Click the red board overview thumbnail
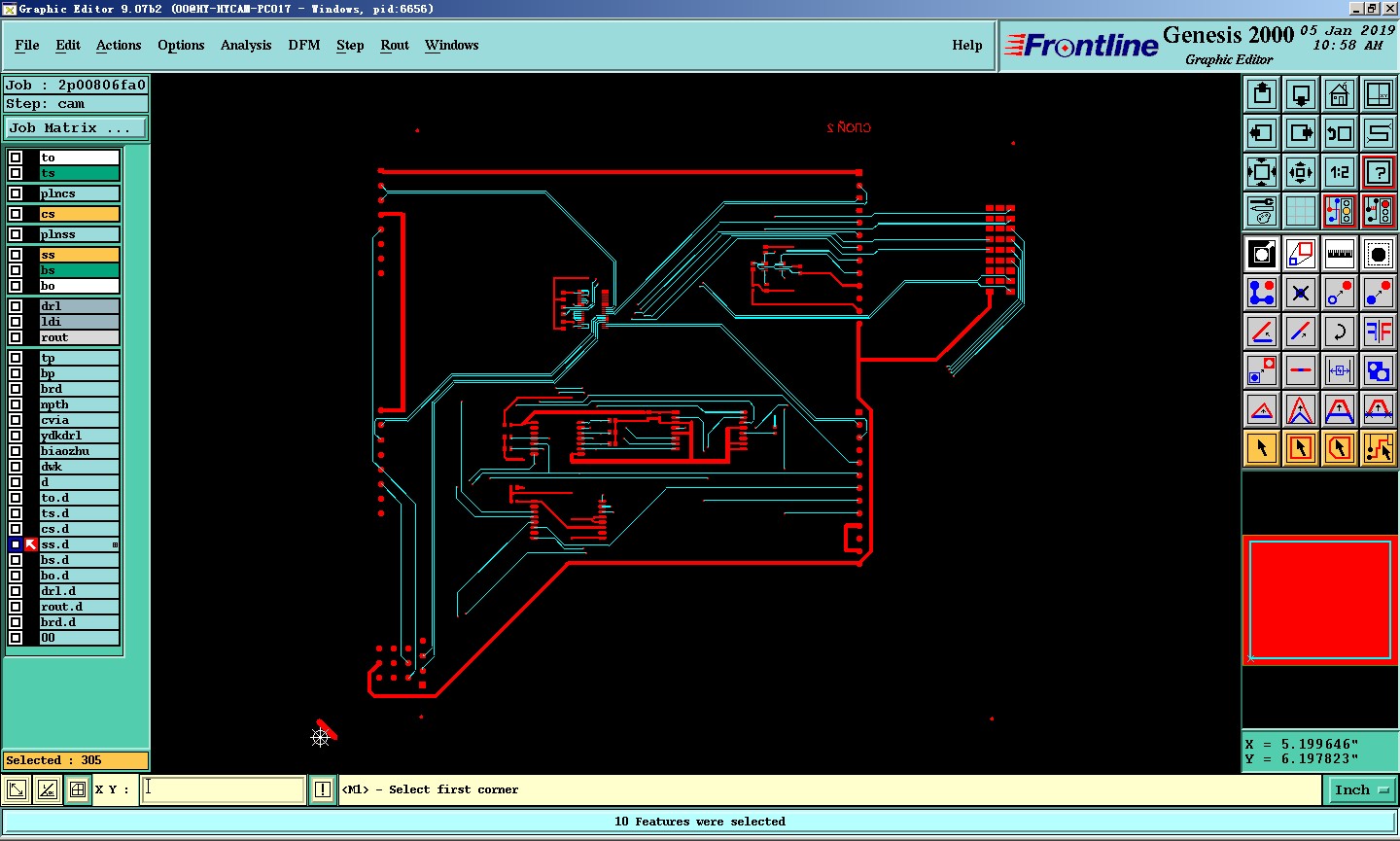This screenshot has height=841, width=1400. [x=1320, y=600]
